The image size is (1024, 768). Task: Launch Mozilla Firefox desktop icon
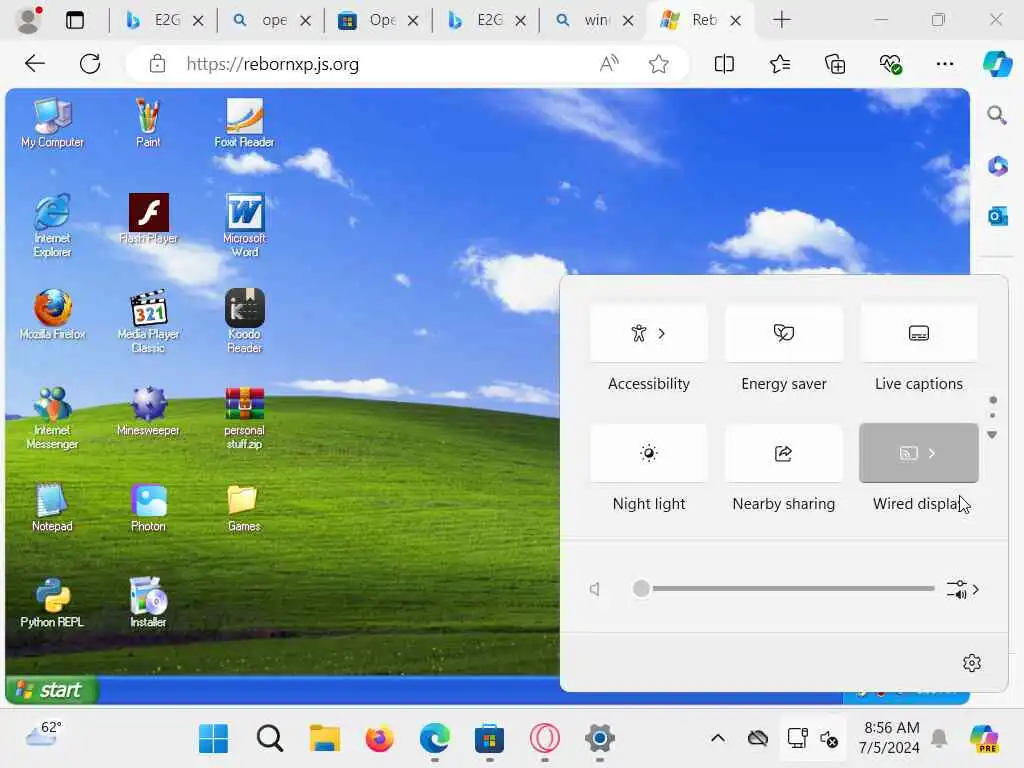coord(52,315)
